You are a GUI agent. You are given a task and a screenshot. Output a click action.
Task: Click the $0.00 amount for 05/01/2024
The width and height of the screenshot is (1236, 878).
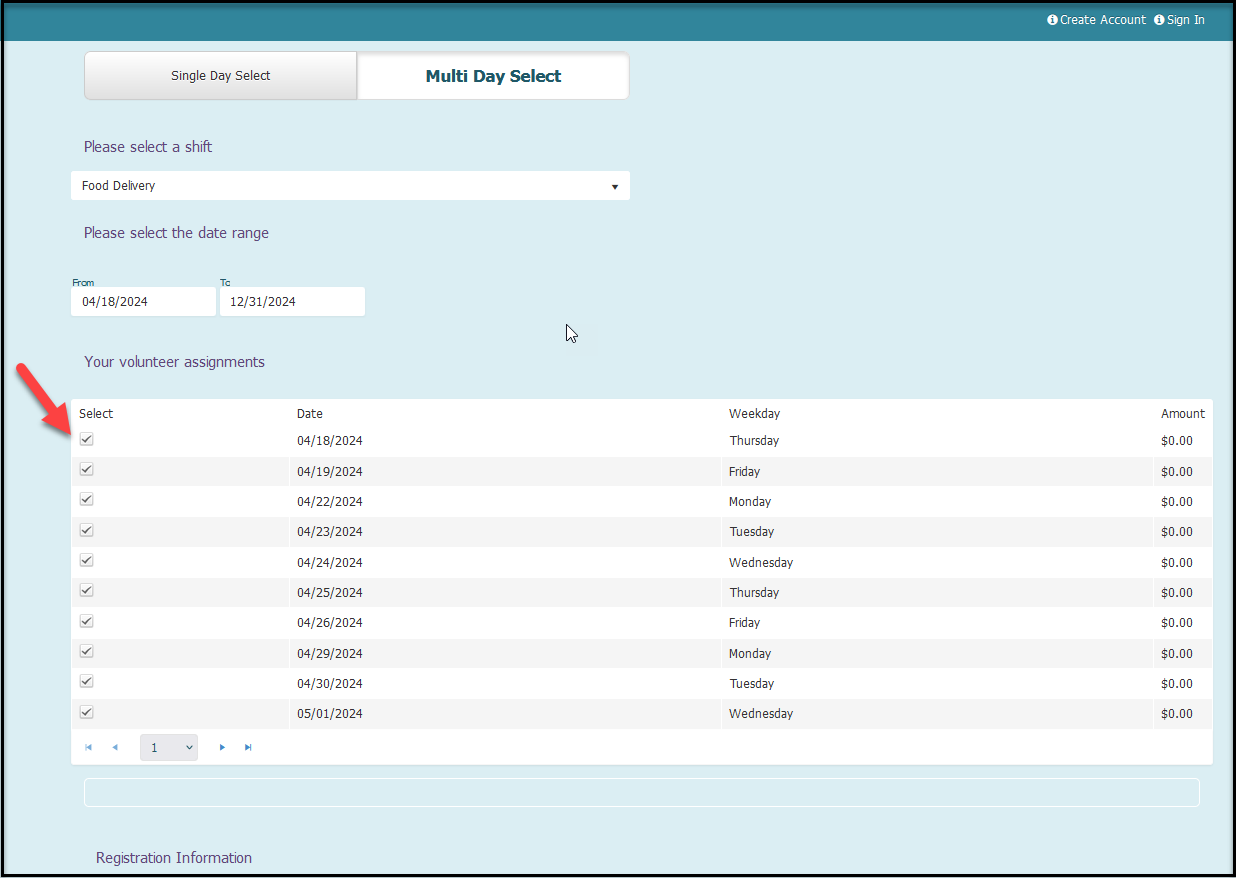(1177, 714)
